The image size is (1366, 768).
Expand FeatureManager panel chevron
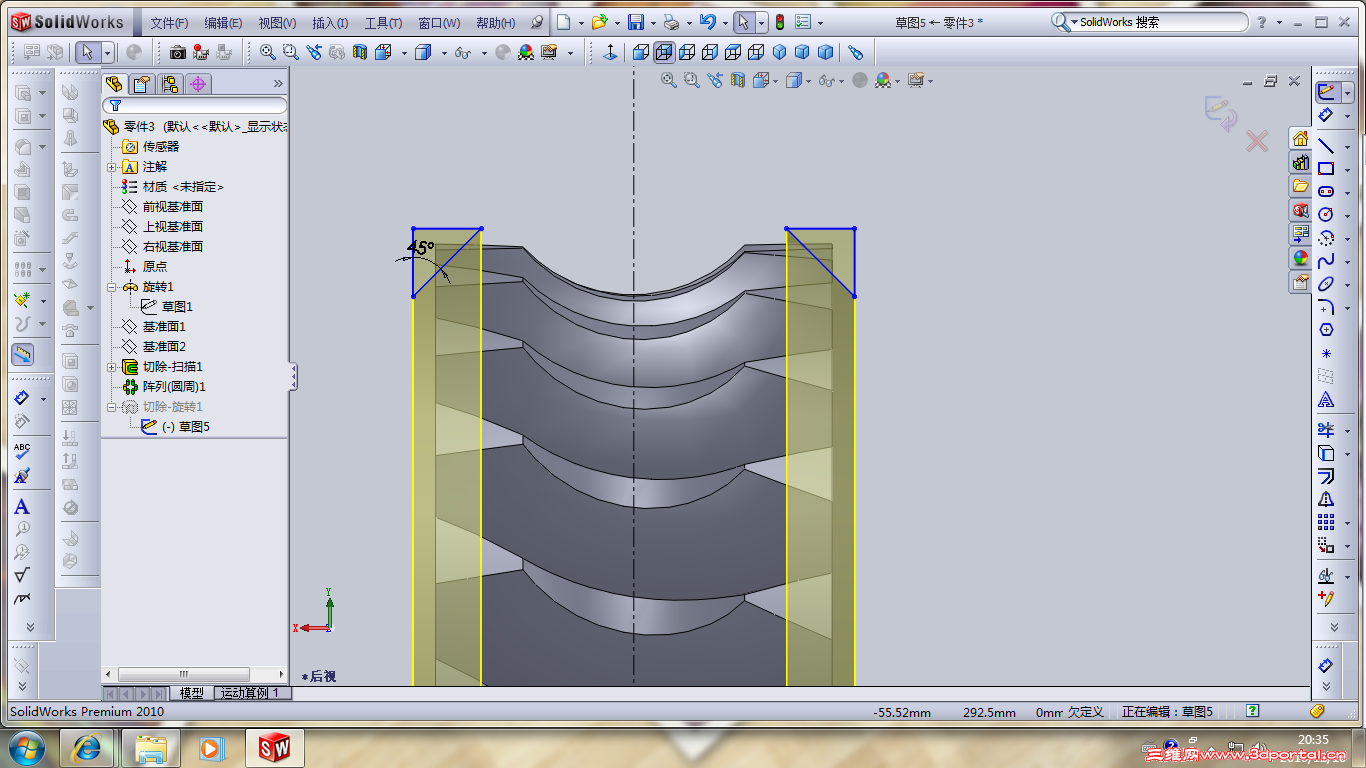point(278,84)
